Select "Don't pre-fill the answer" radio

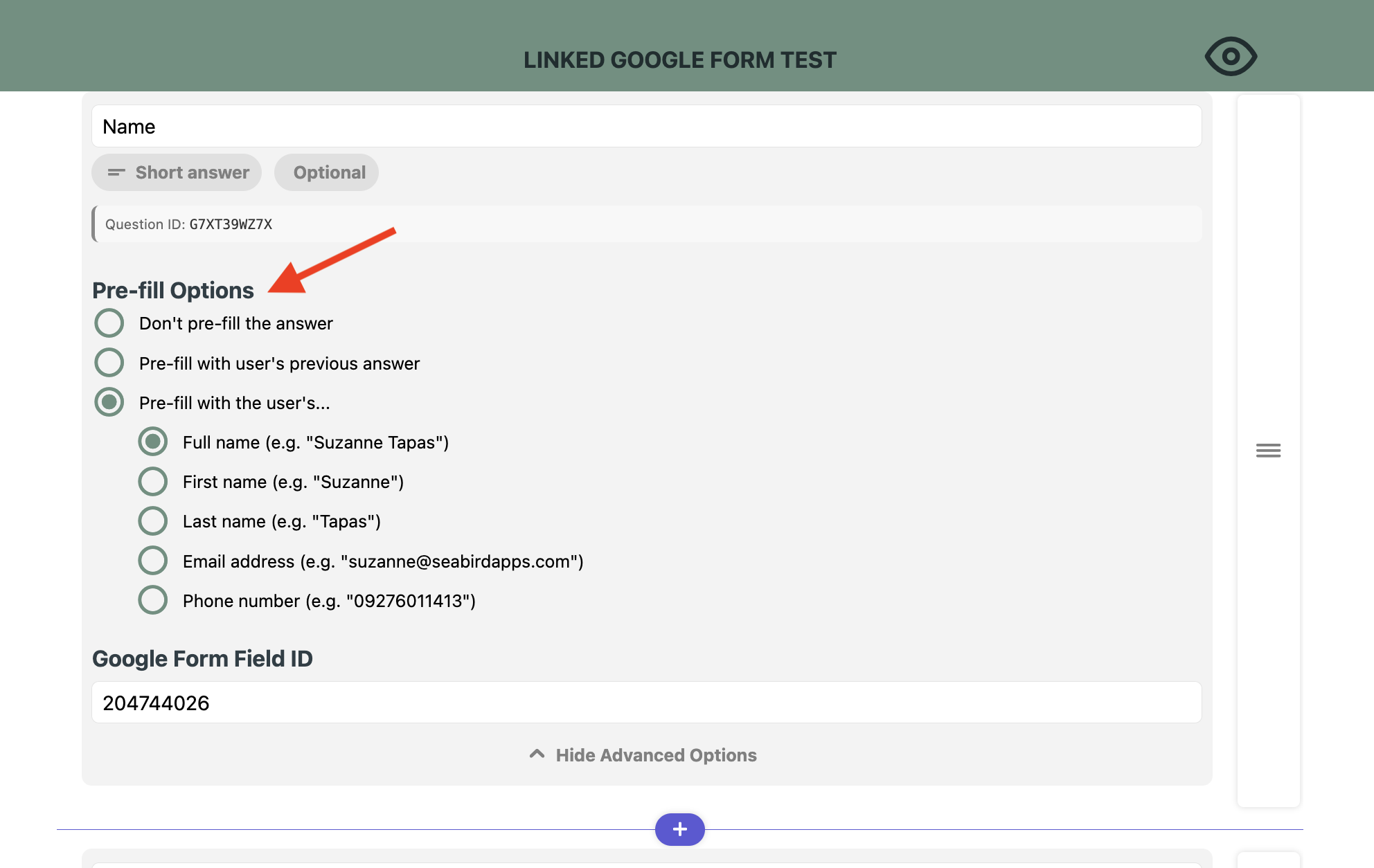click(109, 323)
